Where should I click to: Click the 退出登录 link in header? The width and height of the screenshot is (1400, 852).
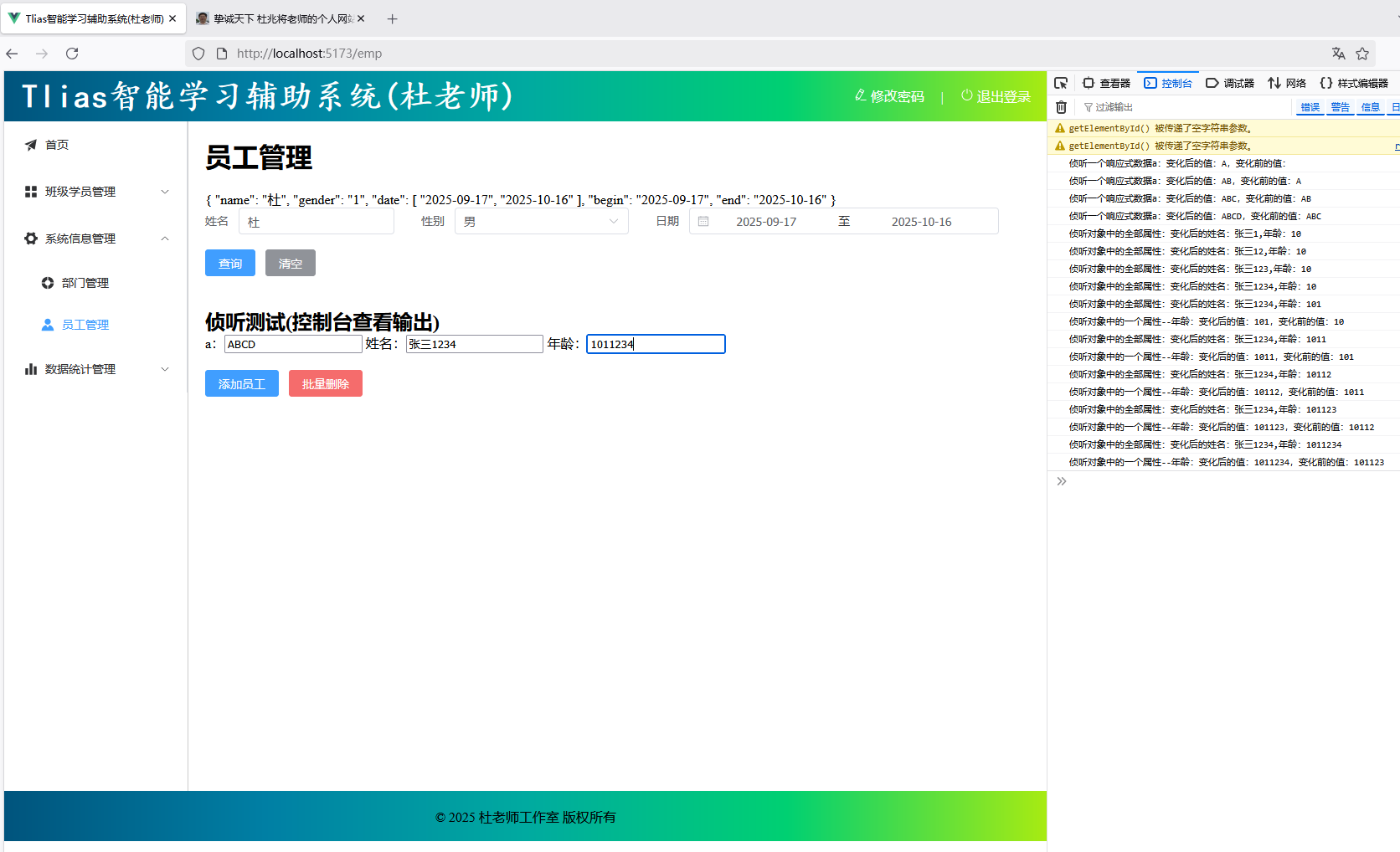coord(996,96)
